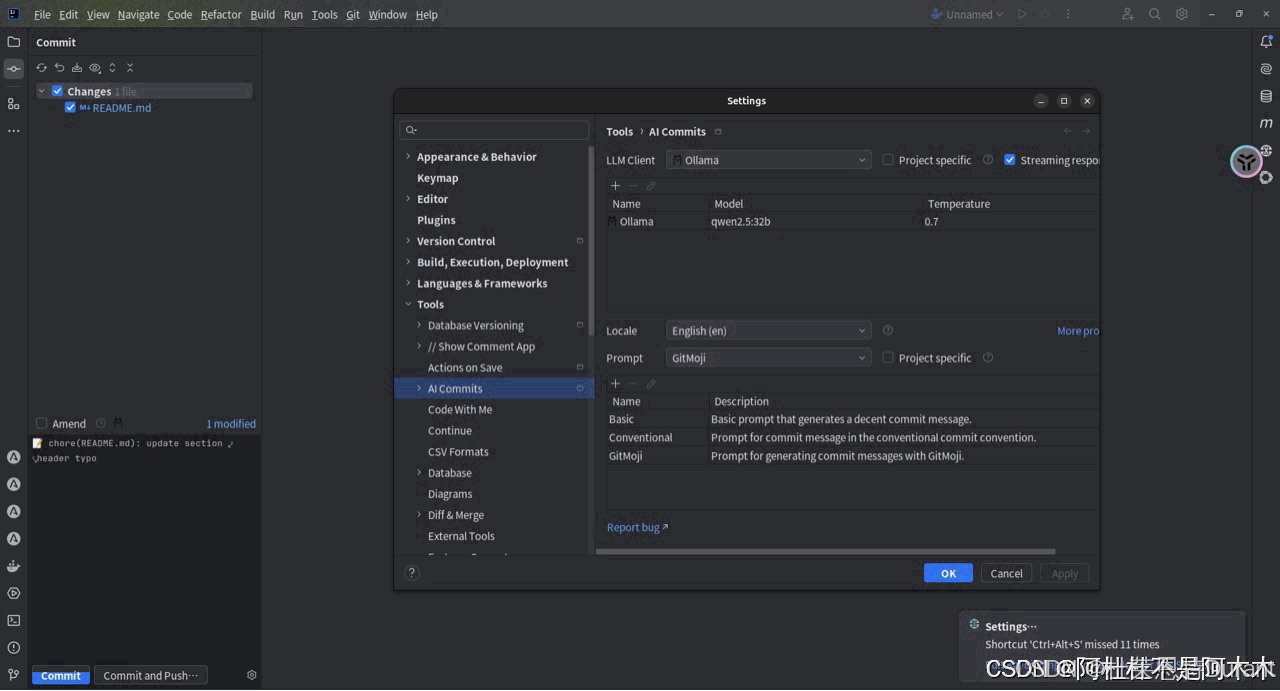Show more tool windows ellipsis icon
Viewport: 1280px width, 691px height.
pyautogui.click(x=13, y=131)
